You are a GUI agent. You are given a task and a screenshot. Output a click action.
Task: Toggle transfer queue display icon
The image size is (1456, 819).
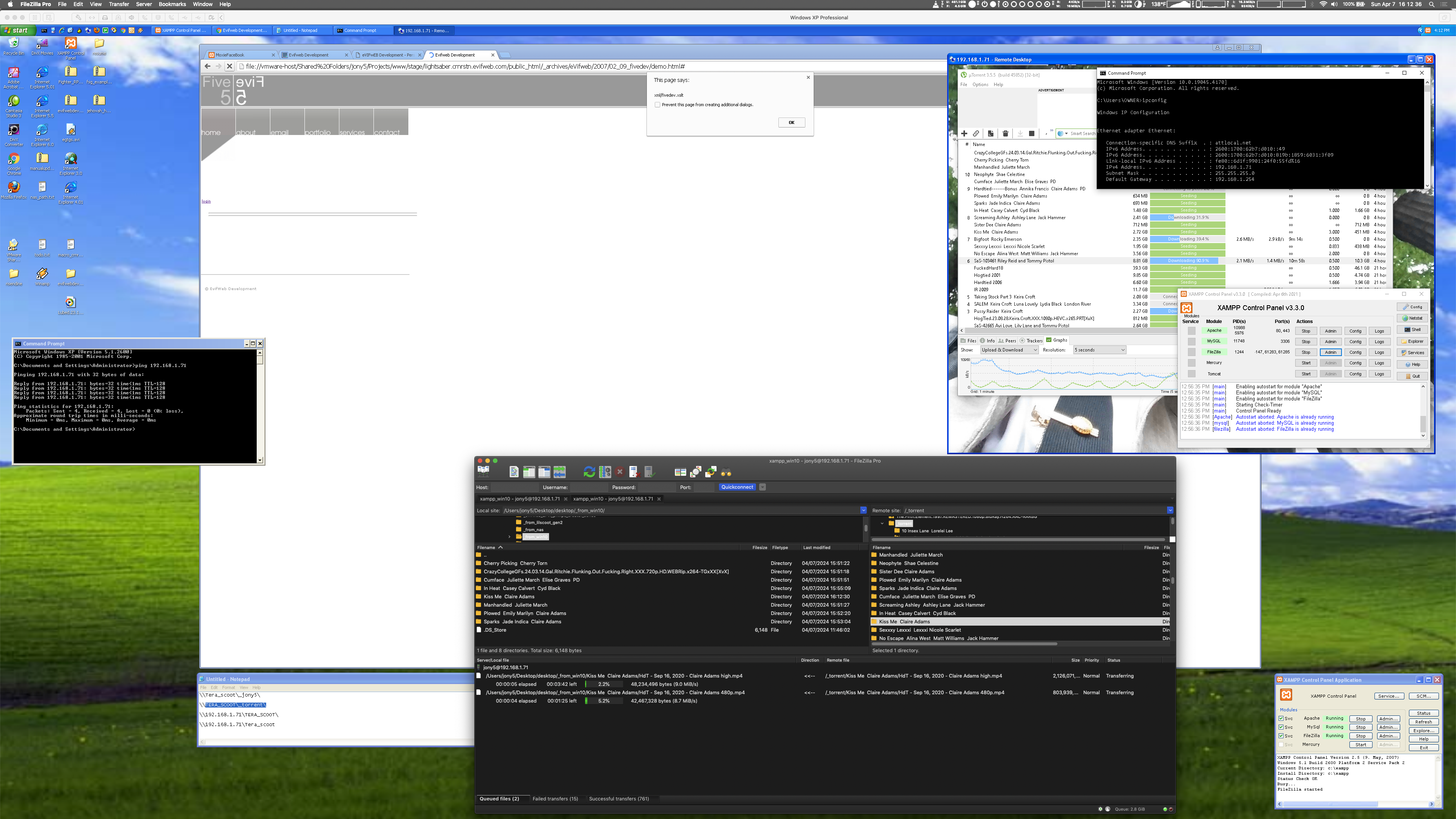[x=560, y=471]
